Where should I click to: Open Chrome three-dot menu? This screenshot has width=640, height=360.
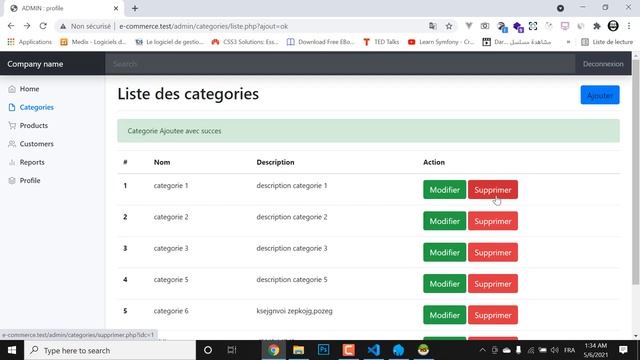[629, 26]
